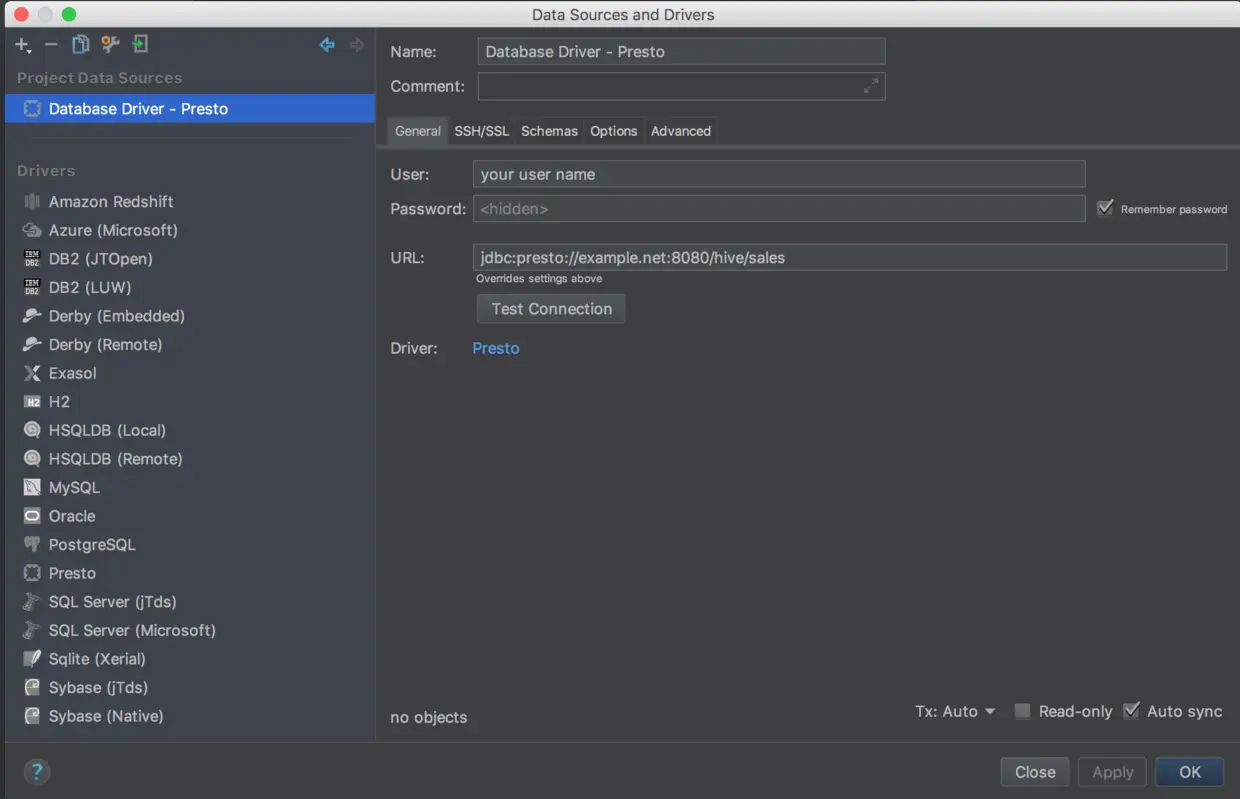The height and width of the screenshot is (799, 1240).
Task: Click the Amazon Redshift driver icon
Action: [x=32, y=202]
